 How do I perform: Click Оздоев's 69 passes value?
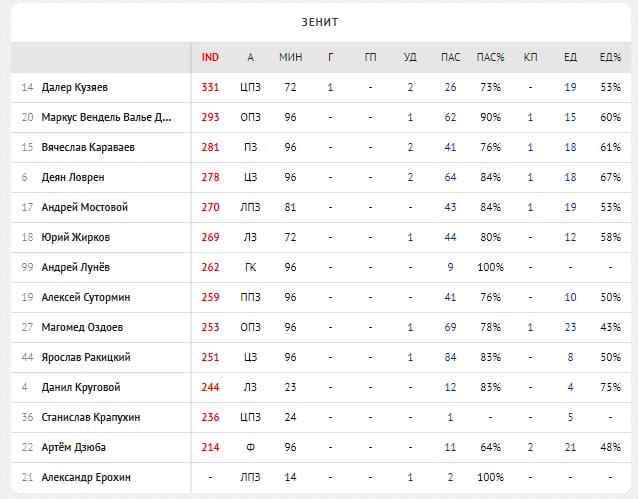pos(450,327)
